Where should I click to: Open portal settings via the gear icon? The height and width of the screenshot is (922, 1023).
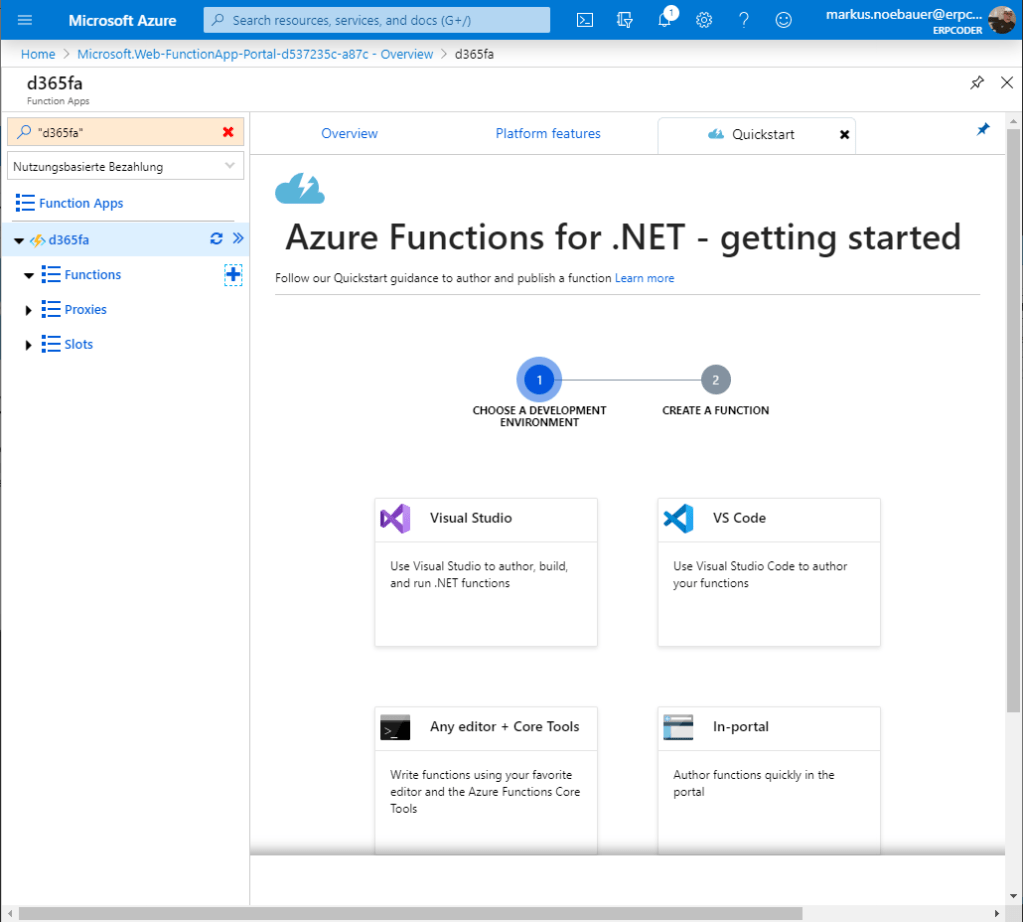coord(704,19)
